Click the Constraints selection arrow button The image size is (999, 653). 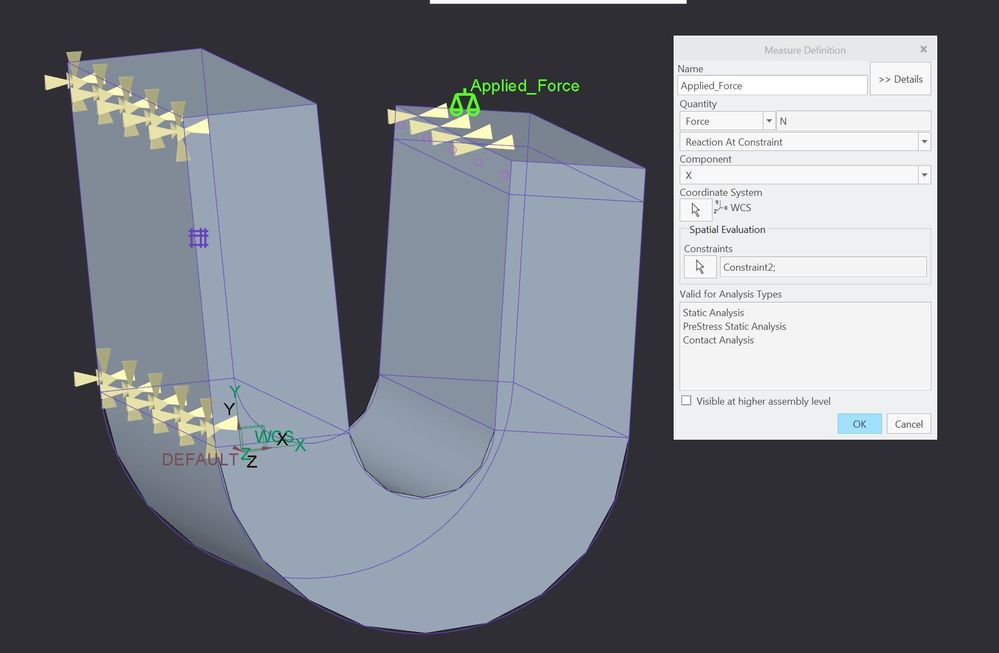pyautogui.click(x=699, y=267)
